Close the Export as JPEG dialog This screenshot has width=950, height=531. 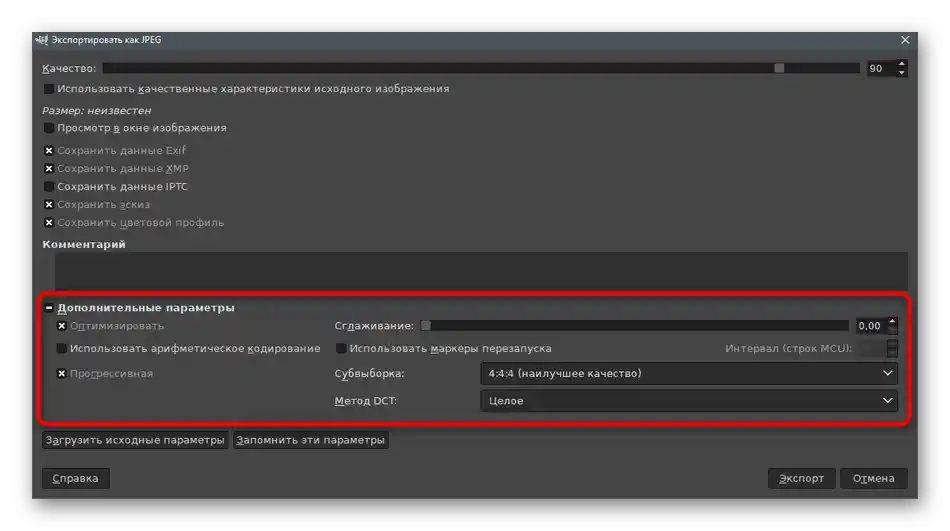click(x=905, y=40)
